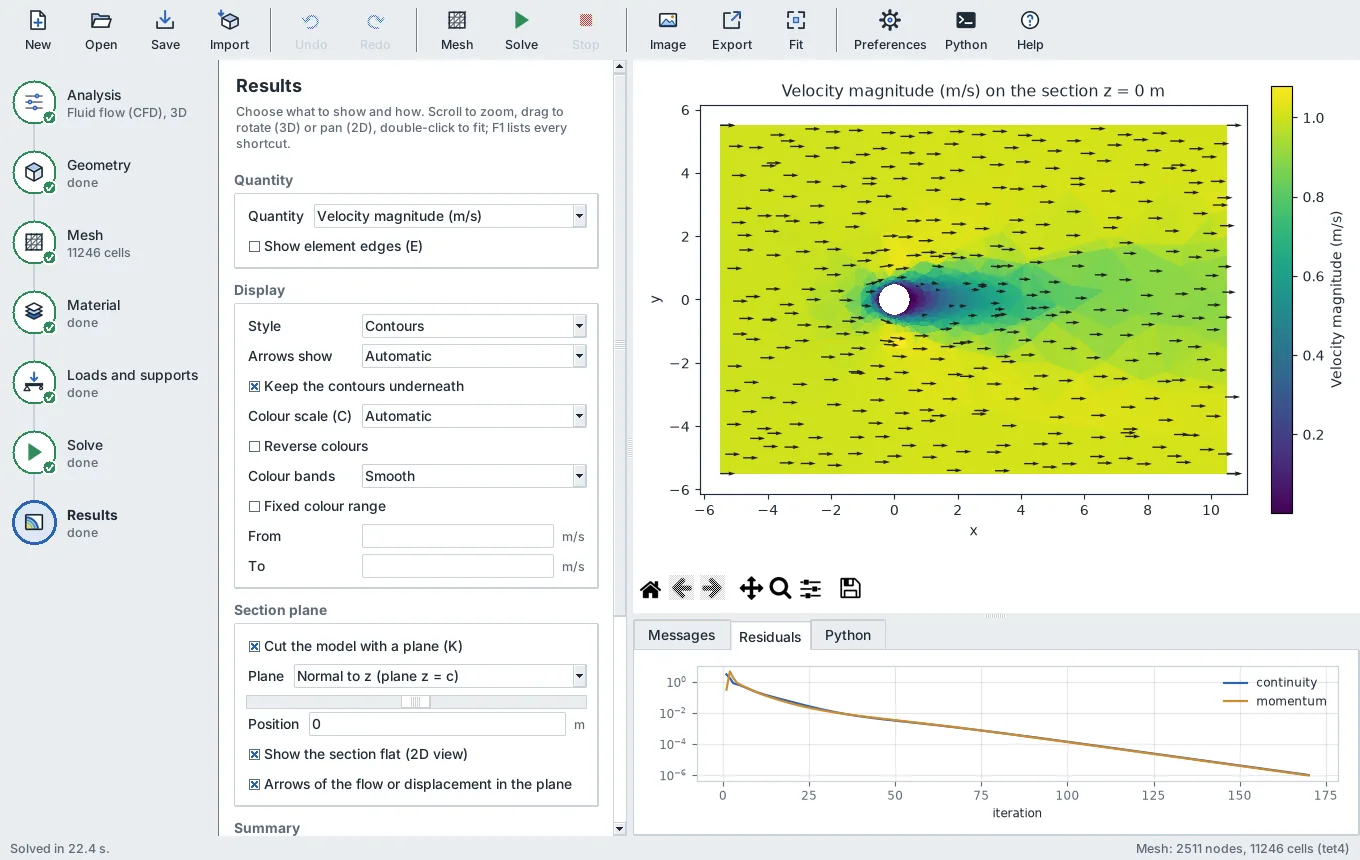1360x860 pixels.
Task: Open Help from the toolbar
Action: (1030, 30)
